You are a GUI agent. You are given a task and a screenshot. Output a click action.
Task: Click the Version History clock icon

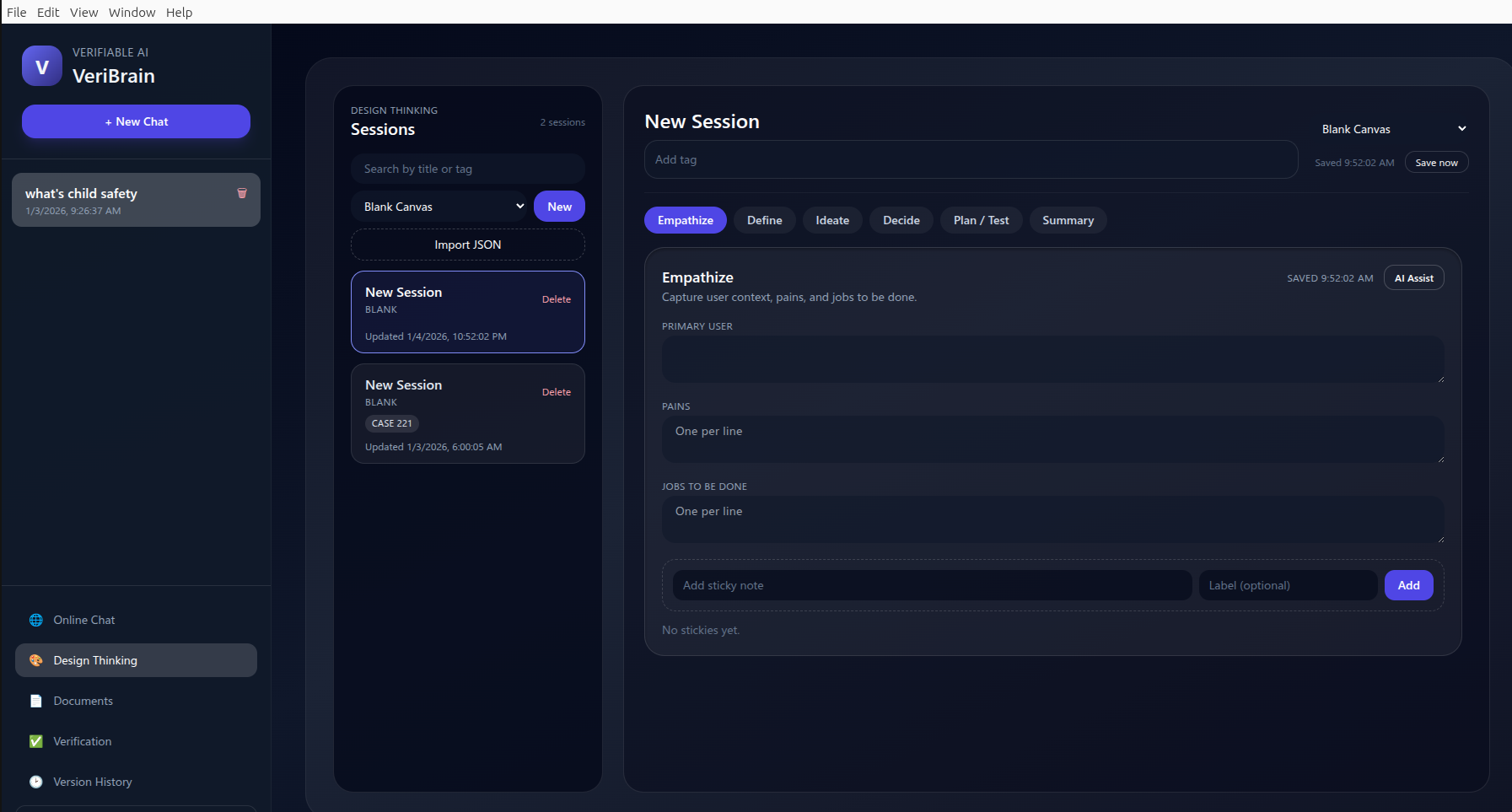(x=36, y=782)
